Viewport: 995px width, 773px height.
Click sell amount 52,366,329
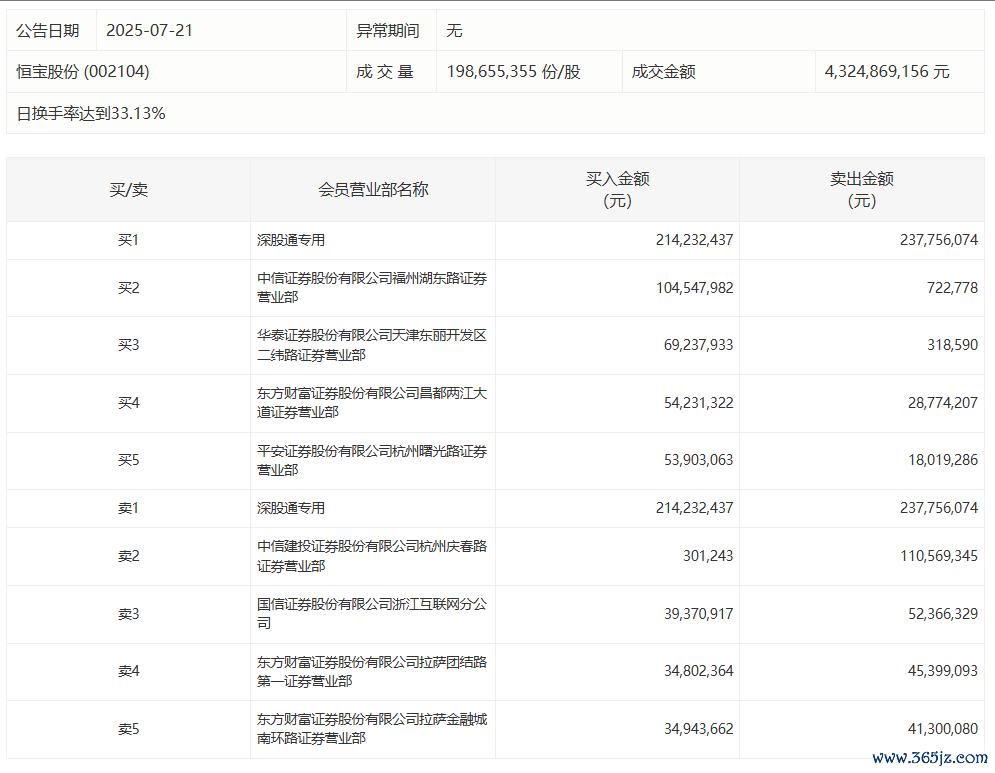pos(942,614)
